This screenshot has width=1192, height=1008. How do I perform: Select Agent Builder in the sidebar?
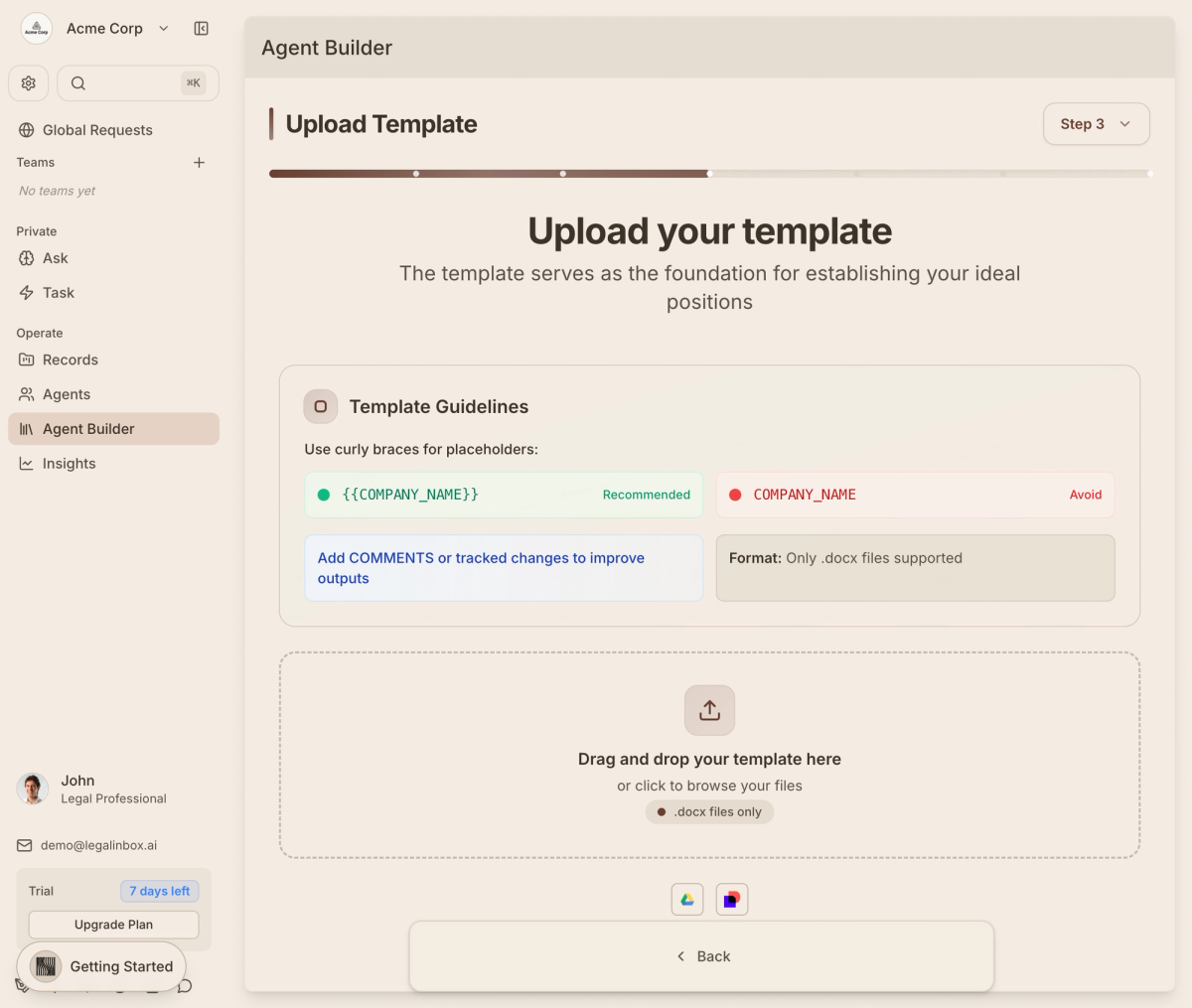[113, 429]
